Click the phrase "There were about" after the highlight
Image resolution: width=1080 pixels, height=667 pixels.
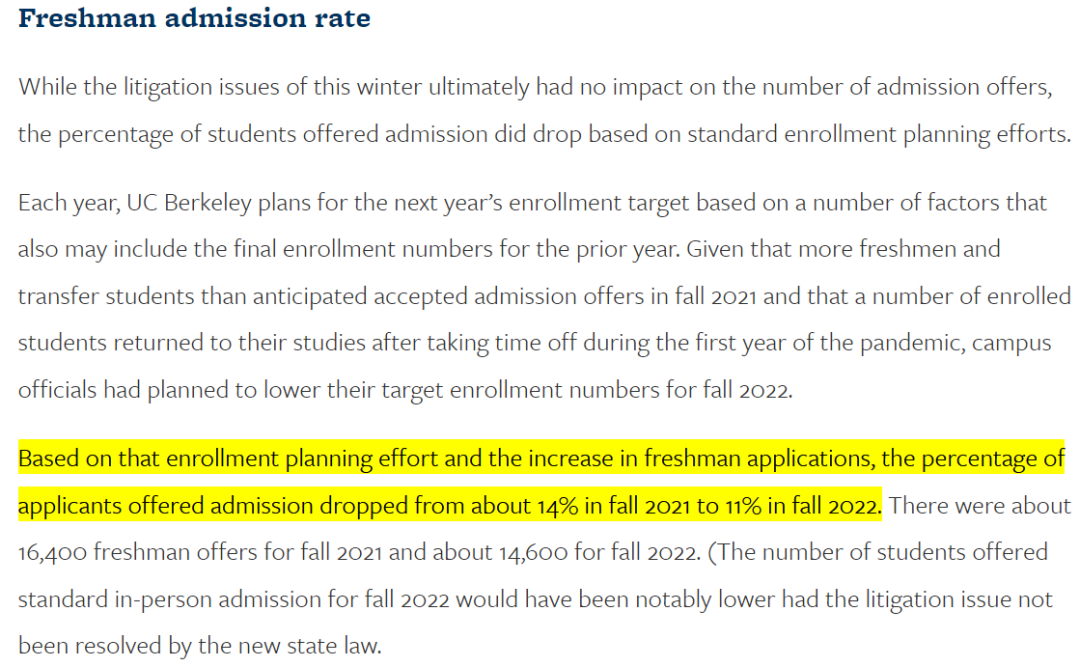tap(979, 506)
